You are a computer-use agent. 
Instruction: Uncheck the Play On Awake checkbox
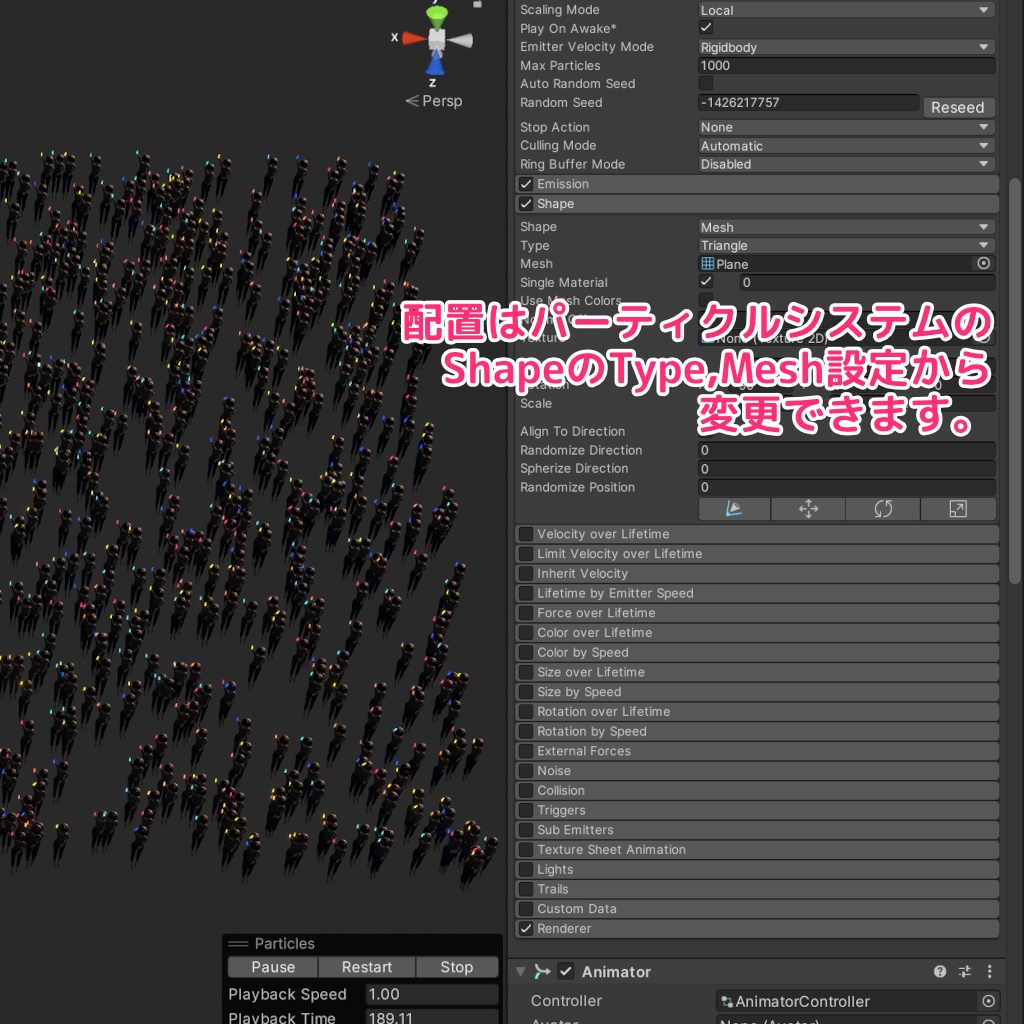click(705, 28)
